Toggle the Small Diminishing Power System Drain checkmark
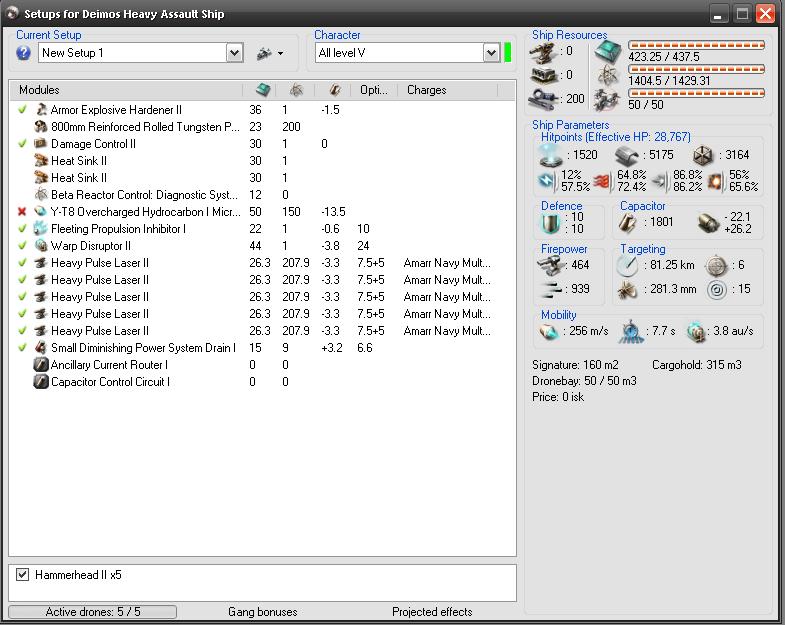This screenshot has width=785, height=625. click(x=22, y=348)
